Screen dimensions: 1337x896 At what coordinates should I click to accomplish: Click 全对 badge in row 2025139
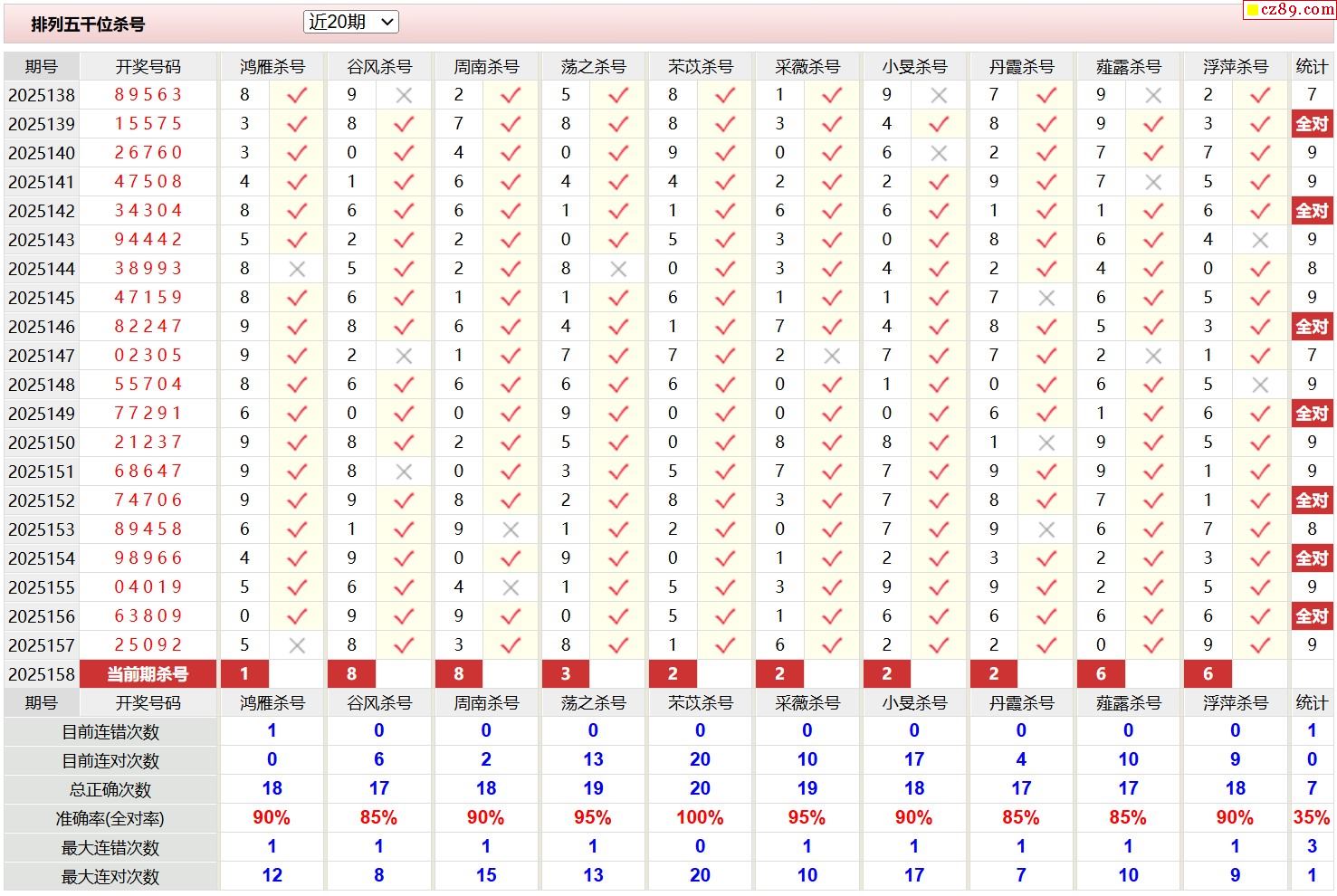coord(1312,124)
